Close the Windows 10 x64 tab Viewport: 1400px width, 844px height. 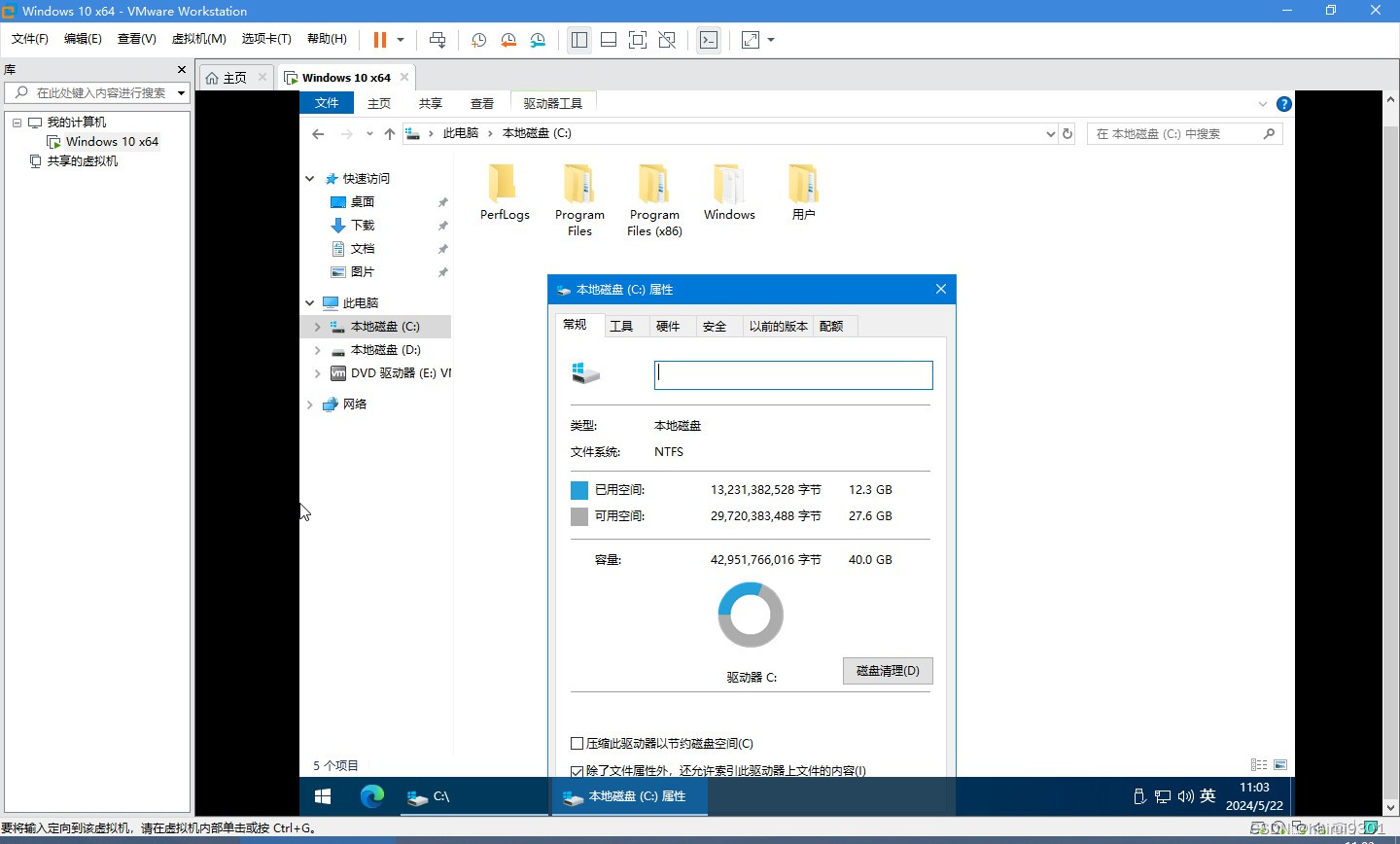pos(404,77)
